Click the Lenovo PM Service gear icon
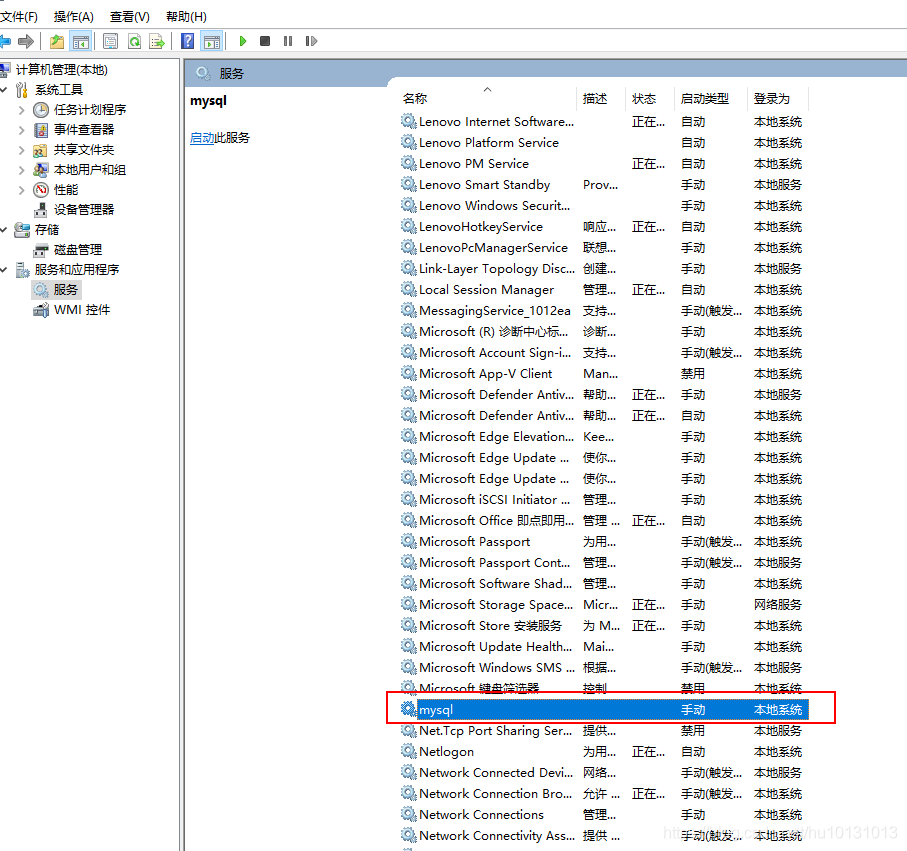 pos(408,164)
